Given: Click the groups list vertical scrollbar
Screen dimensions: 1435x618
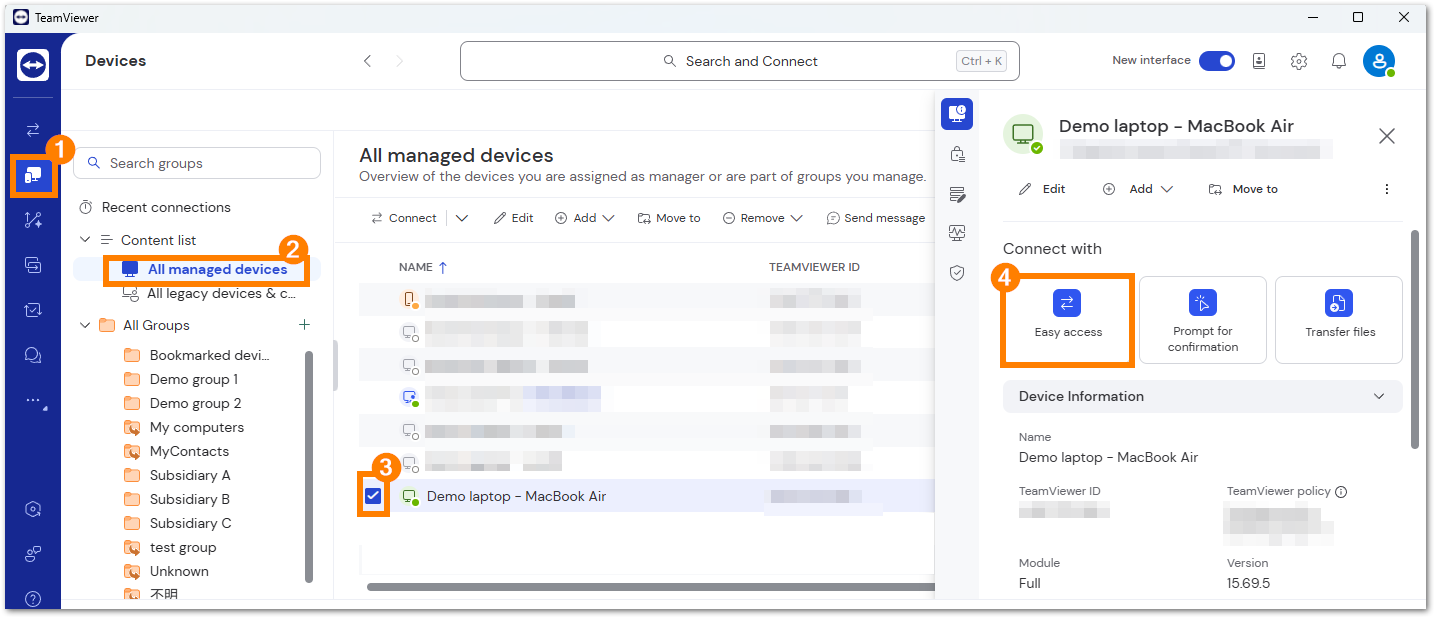Looking at the screenshot, I should tap(309, 465).
